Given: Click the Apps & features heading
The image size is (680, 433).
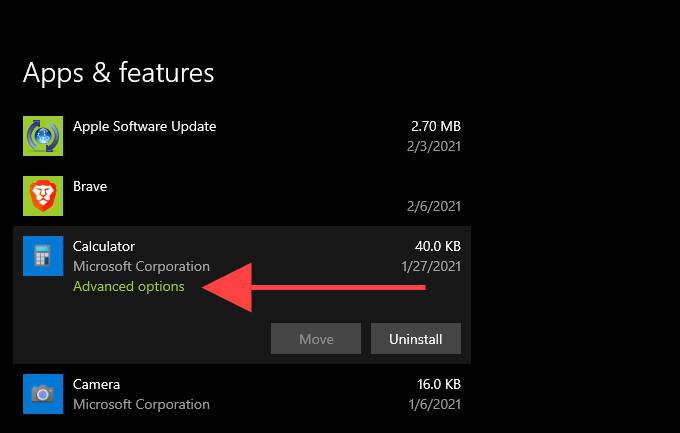Looking at the screenshot, I should point(118,72).
